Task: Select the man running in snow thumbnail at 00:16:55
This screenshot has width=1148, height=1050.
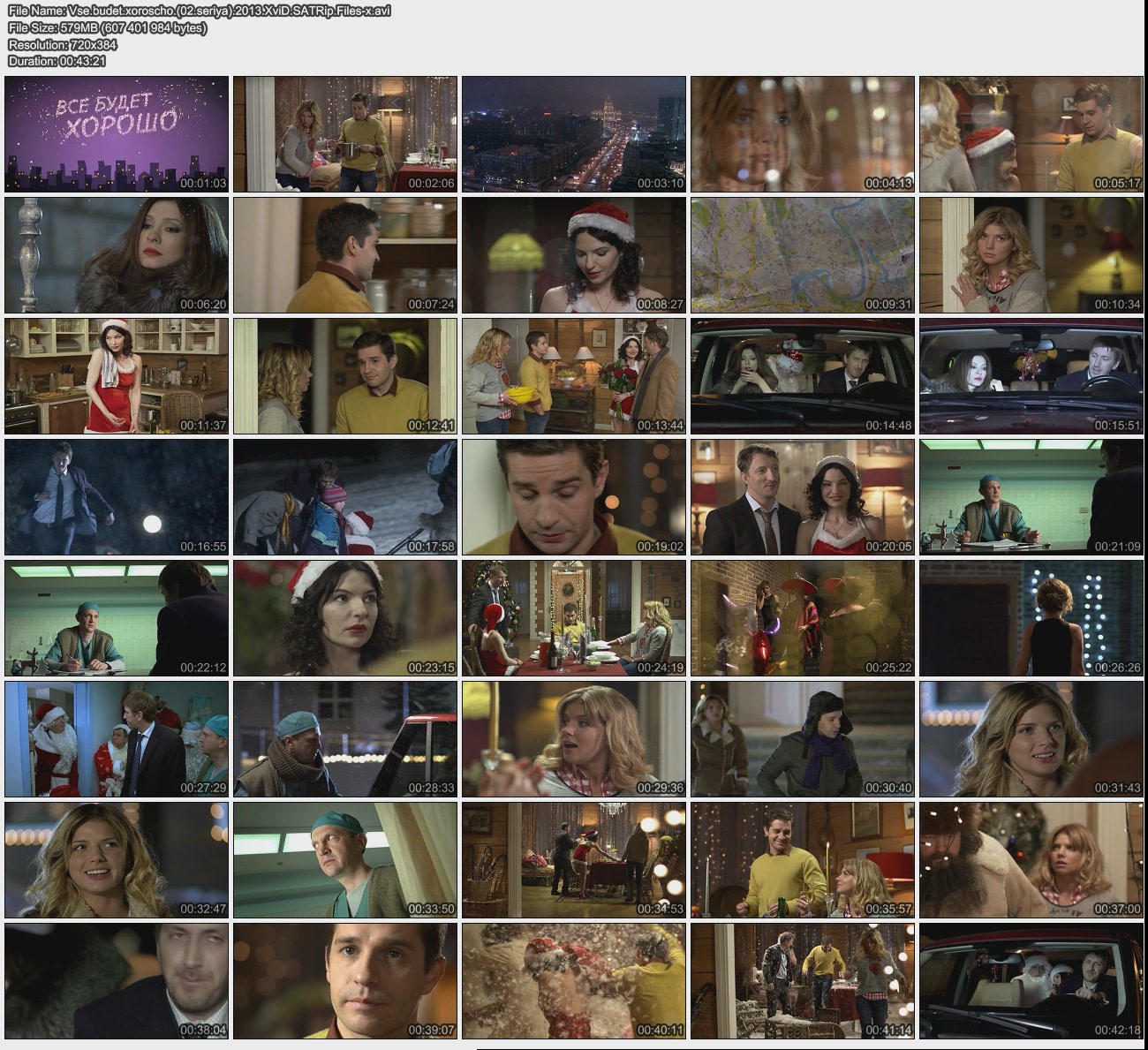Action: pos(117,497)
